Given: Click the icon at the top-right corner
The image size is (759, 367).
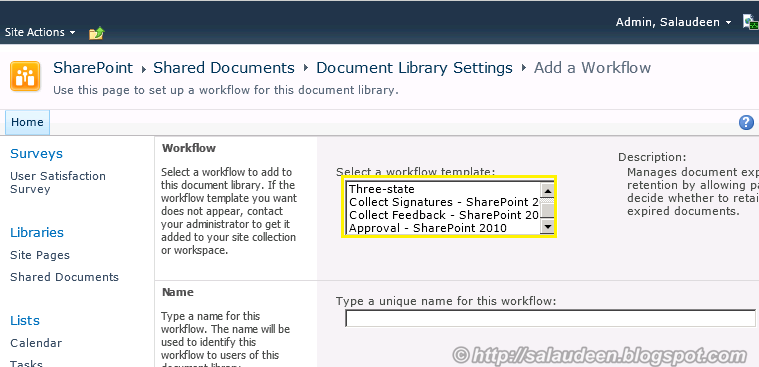Looking at the screenshot, I should (x=751, y=22).
